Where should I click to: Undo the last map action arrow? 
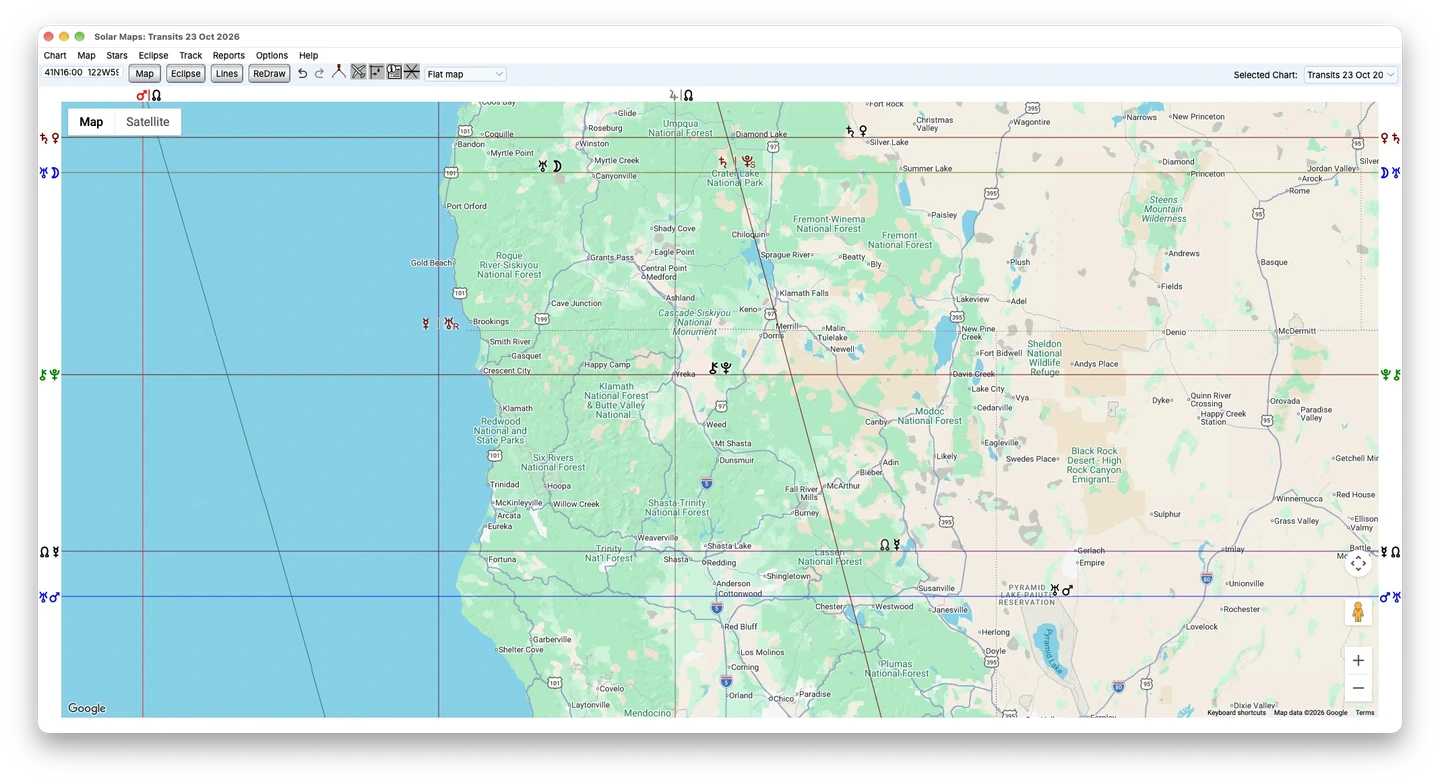(x=302, y=73)
